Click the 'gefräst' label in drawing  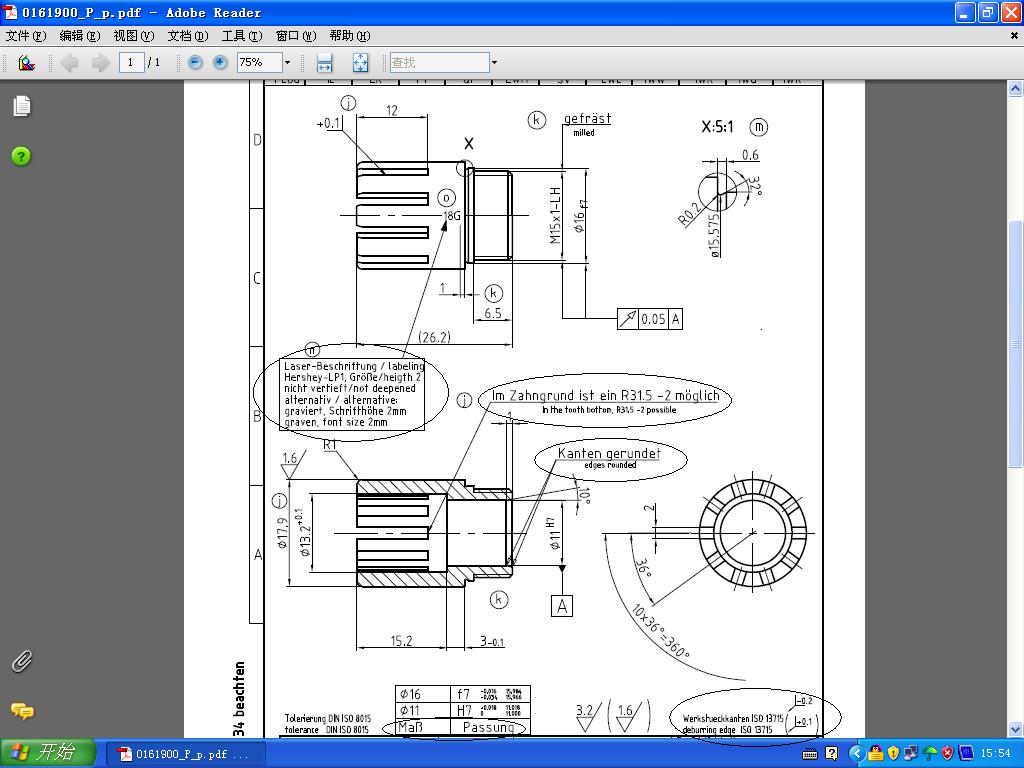tap(587, 119)
